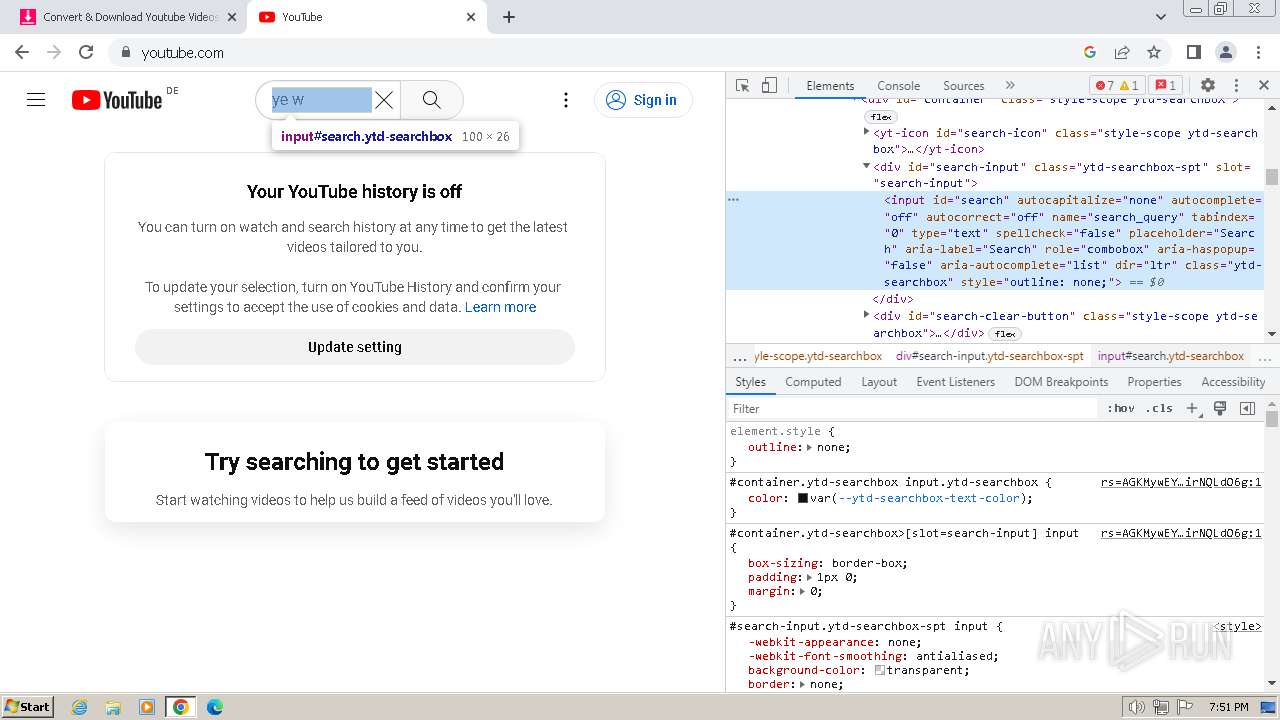Click the Sign in button
1280x720 pixels.
pos(643,100)
